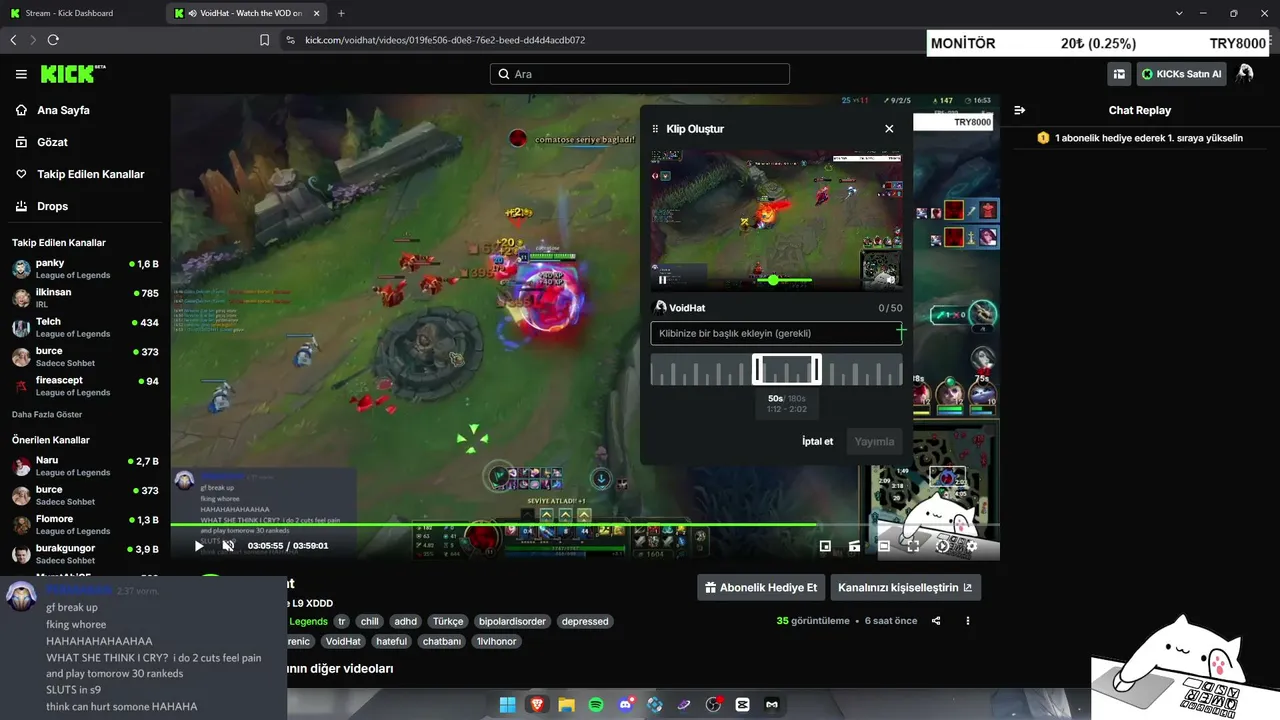This screenshot has width=1280, height=720.
Task: Open burakgungor's recommended channel
Action: pyautogui.click(x=85, y=553)
